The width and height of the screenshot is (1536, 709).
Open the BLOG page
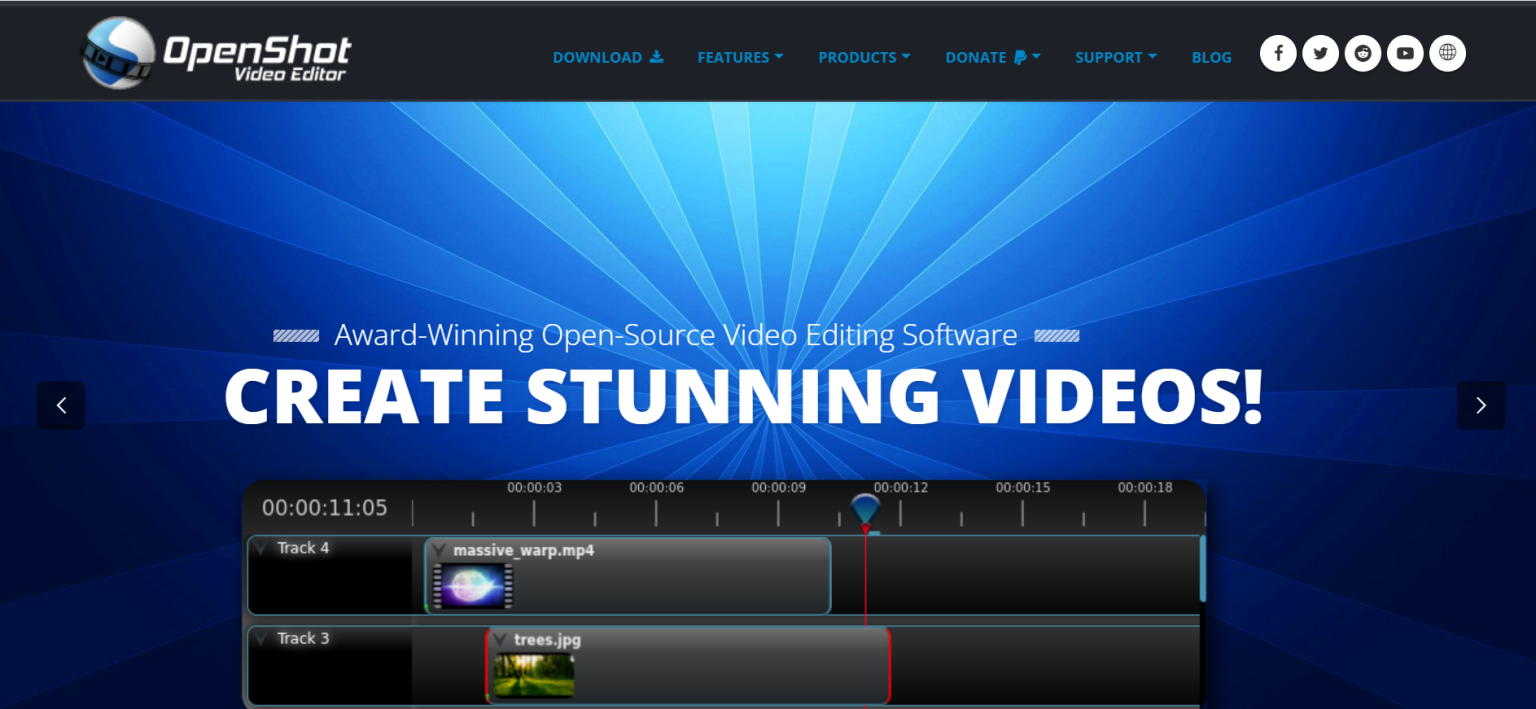[1211, 57]
